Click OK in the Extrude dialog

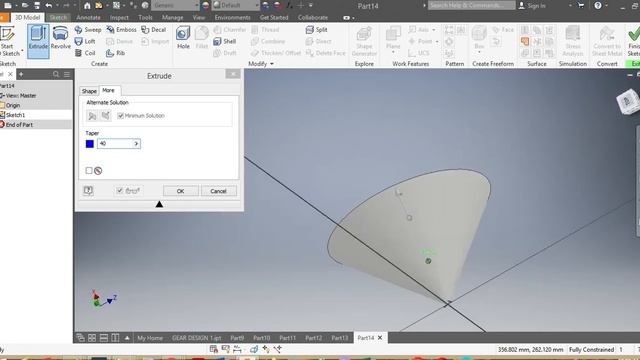181,191
